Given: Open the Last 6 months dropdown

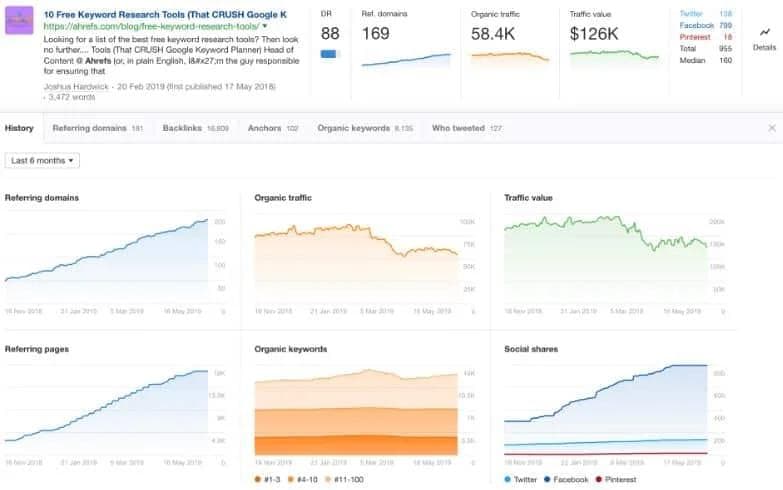Looking at the screenshot, I should tap(43, 160).
